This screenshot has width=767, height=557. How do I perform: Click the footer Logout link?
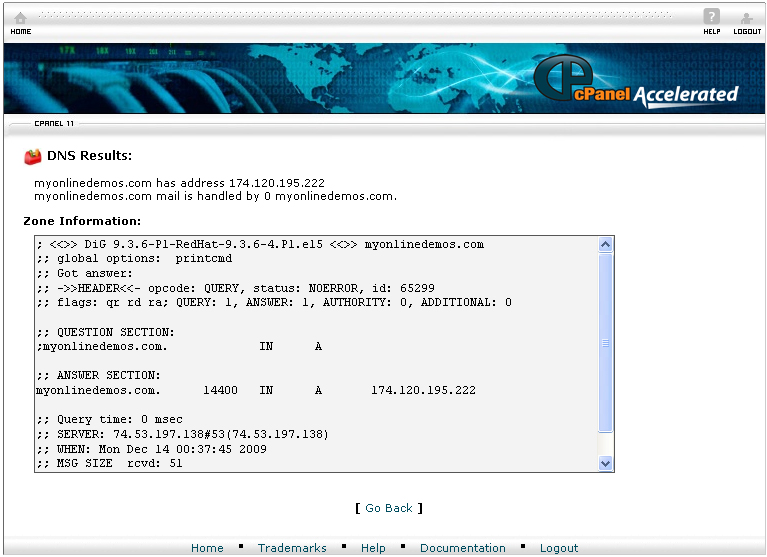pos(559,548)
